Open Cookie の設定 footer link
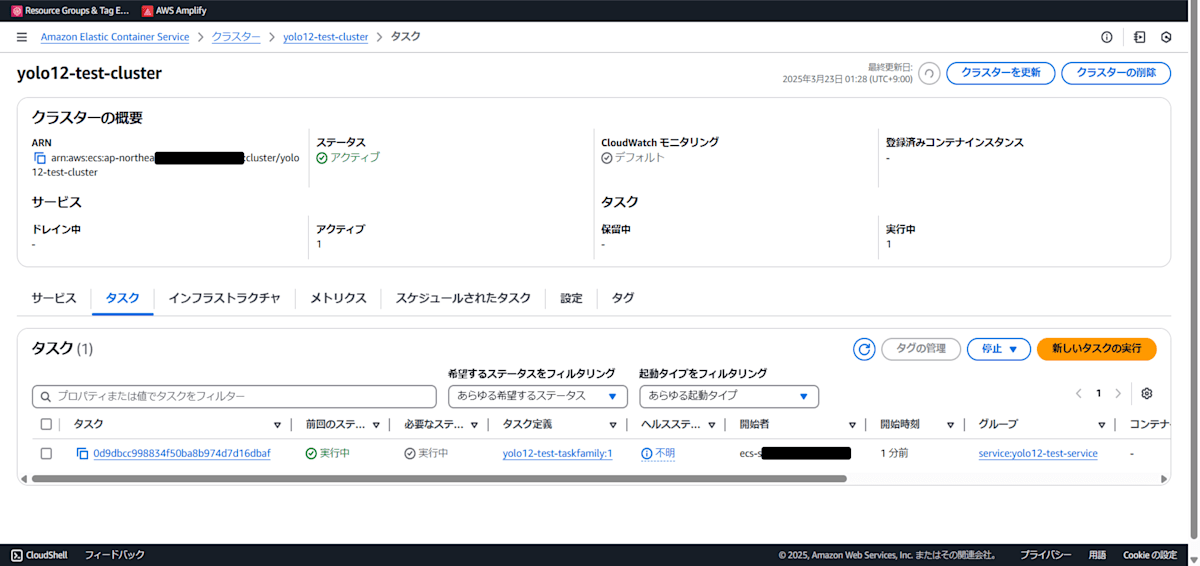The image size is (1200, 566). (x=1150, y=555)
